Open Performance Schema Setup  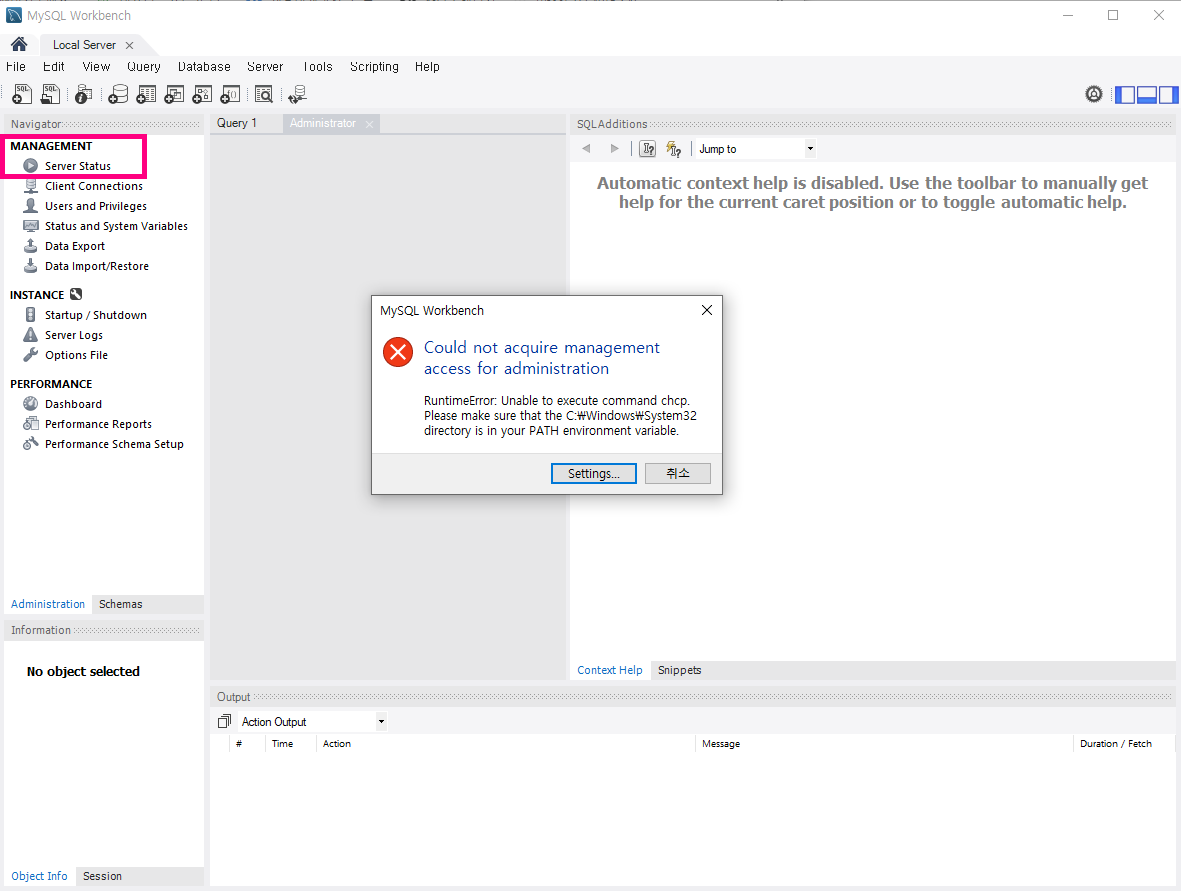click(x=114, y=444)
